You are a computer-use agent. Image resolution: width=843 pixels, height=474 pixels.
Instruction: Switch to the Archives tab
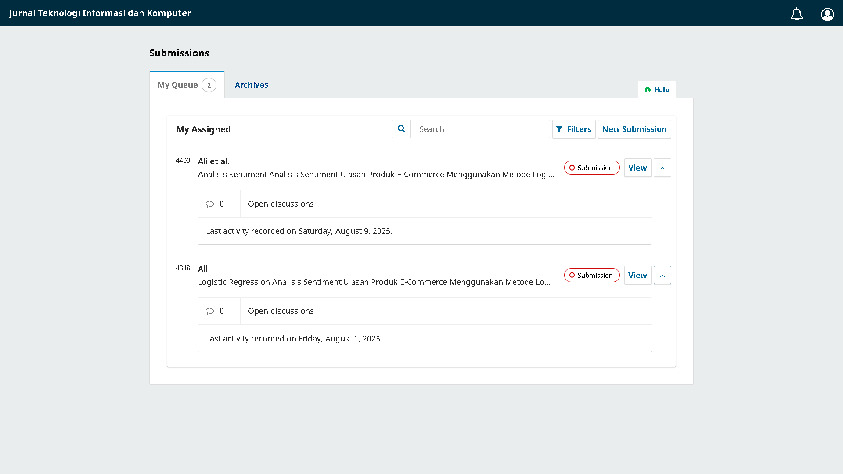click(251, 85)
